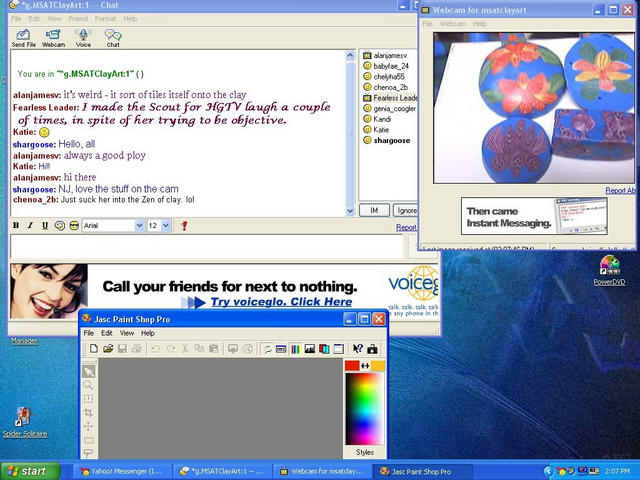Select babyfae_24 in the user list

pyautogui.click(x=386, y=66)
